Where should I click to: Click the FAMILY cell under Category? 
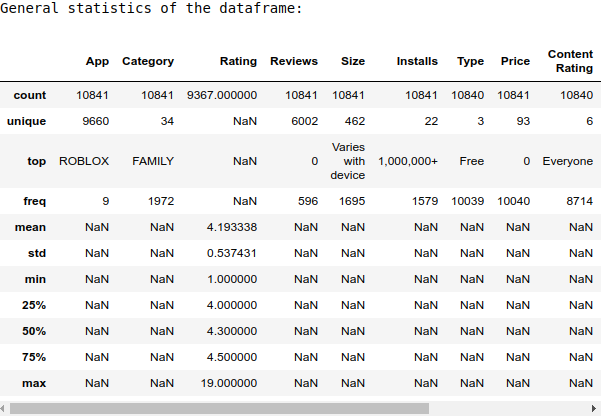click(x=153, y=161)
